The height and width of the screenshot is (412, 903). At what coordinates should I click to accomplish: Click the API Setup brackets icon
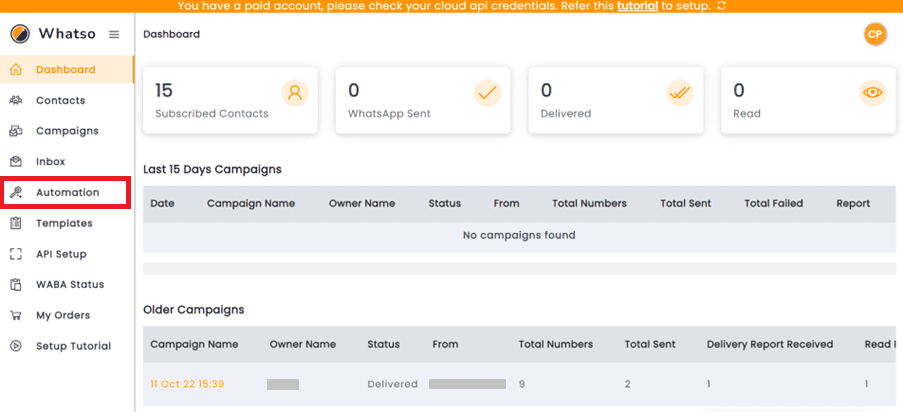16,254
